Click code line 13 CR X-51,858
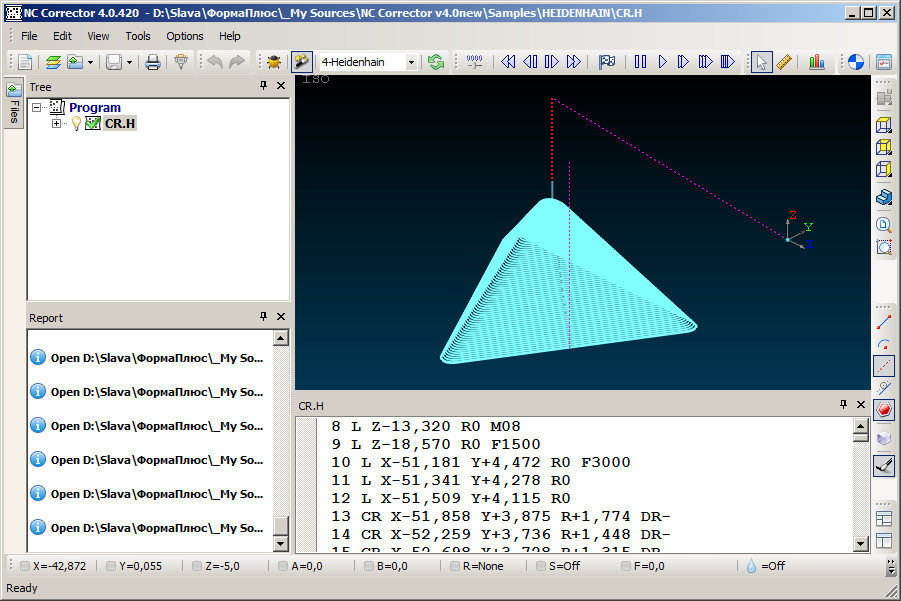 500,516
